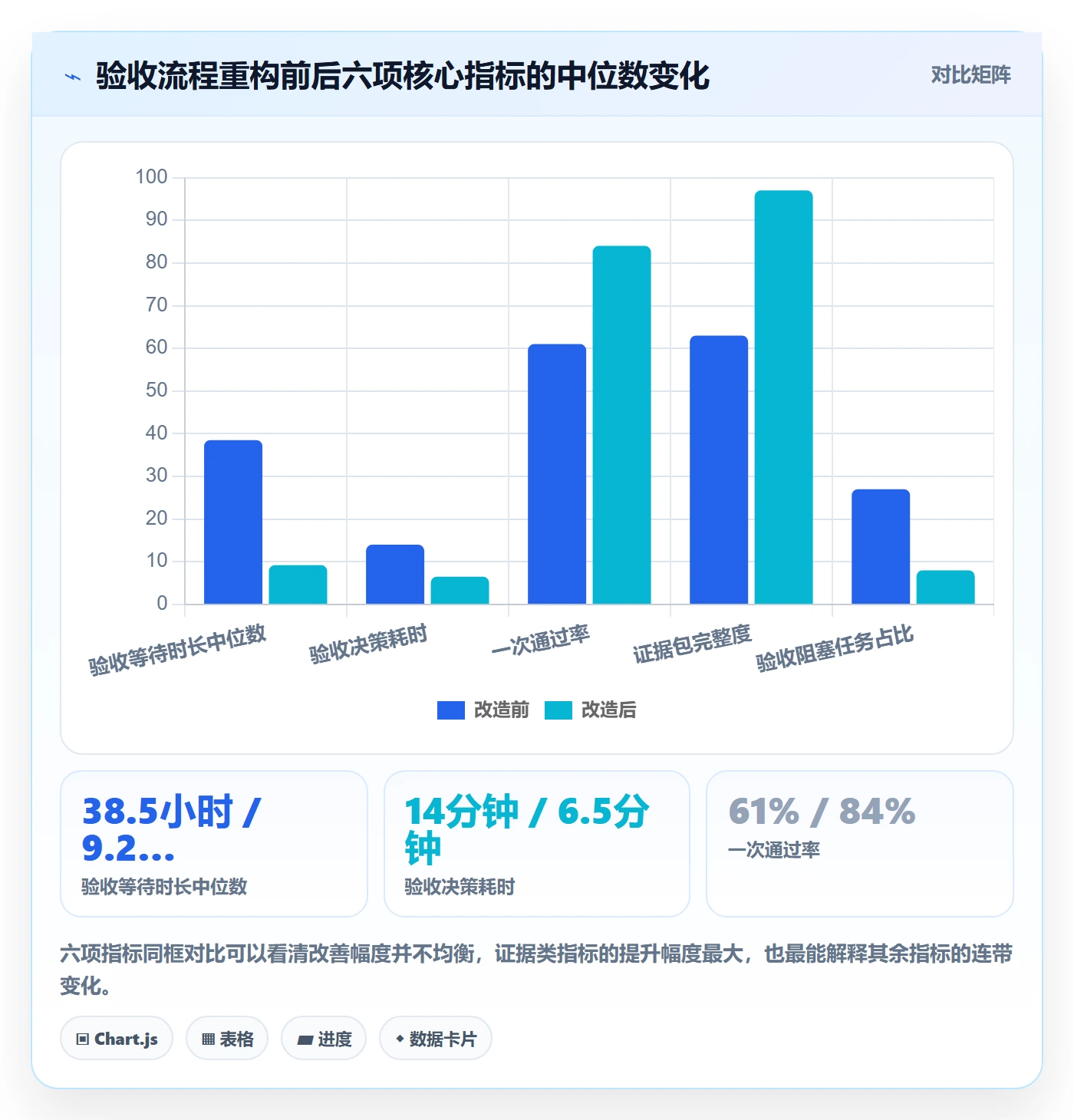This screenshot has width=1074, height=1120.
Task: Click the 改造后 bar for 验收阻塞任务占比
Action: click(945, 588)
